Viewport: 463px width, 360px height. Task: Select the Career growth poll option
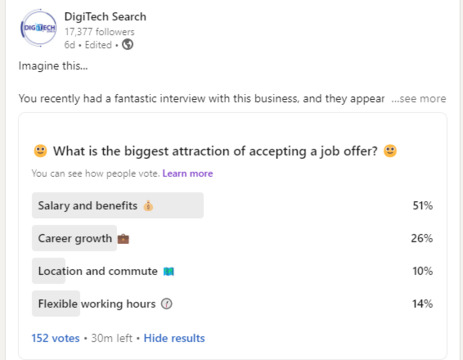pyautogui.click(x=232, y=238)
